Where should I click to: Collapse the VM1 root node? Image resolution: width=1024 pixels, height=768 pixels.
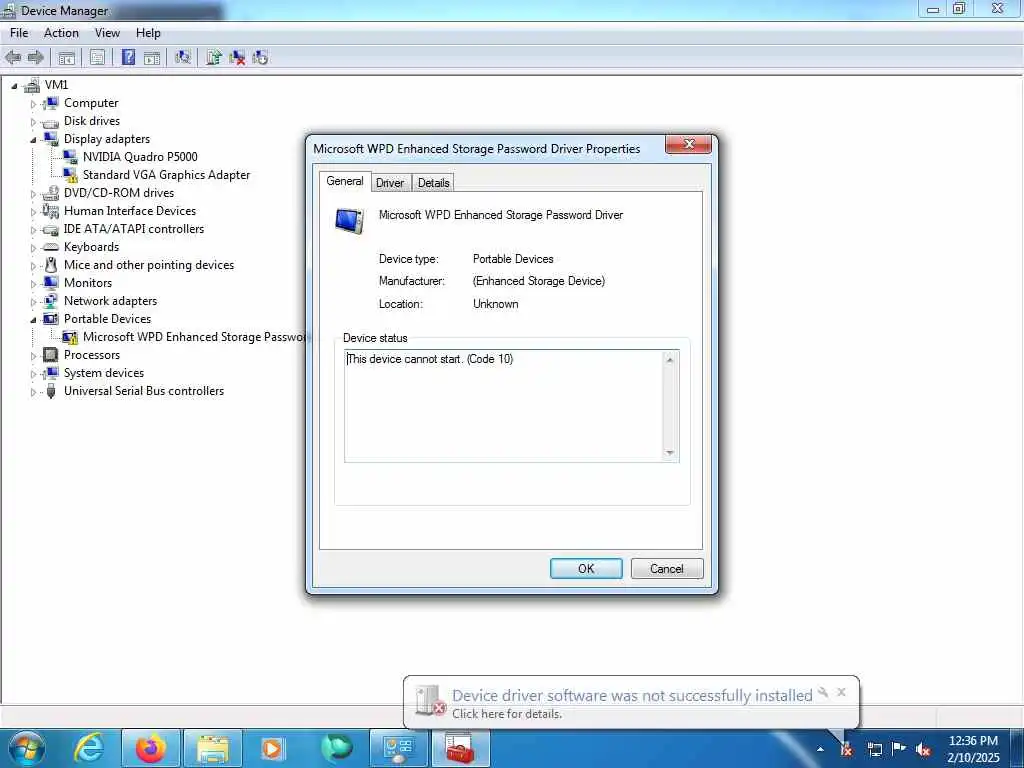14,86
